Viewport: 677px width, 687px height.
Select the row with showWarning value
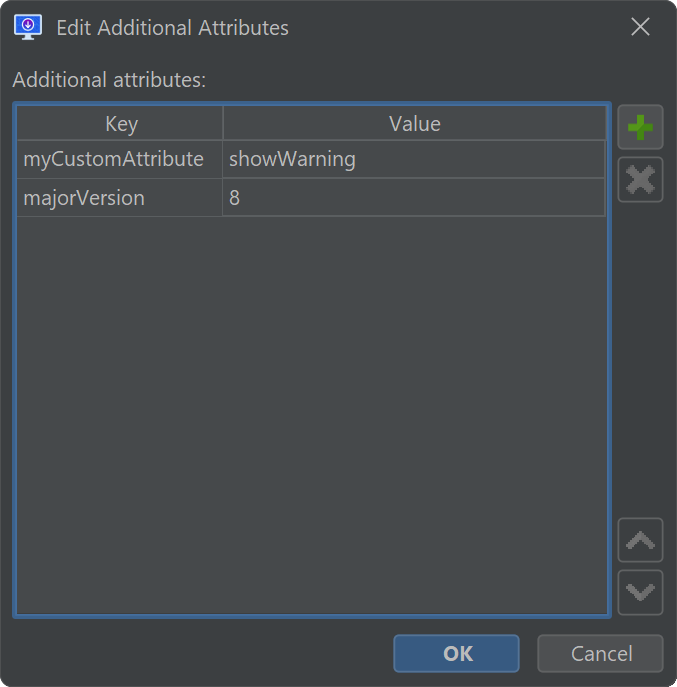(x=311, y=159)
